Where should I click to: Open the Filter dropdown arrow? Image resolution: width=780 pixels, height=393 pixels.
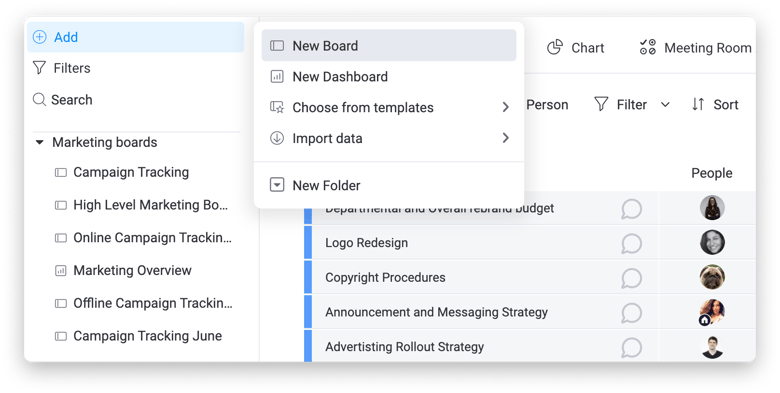[665, 105]
